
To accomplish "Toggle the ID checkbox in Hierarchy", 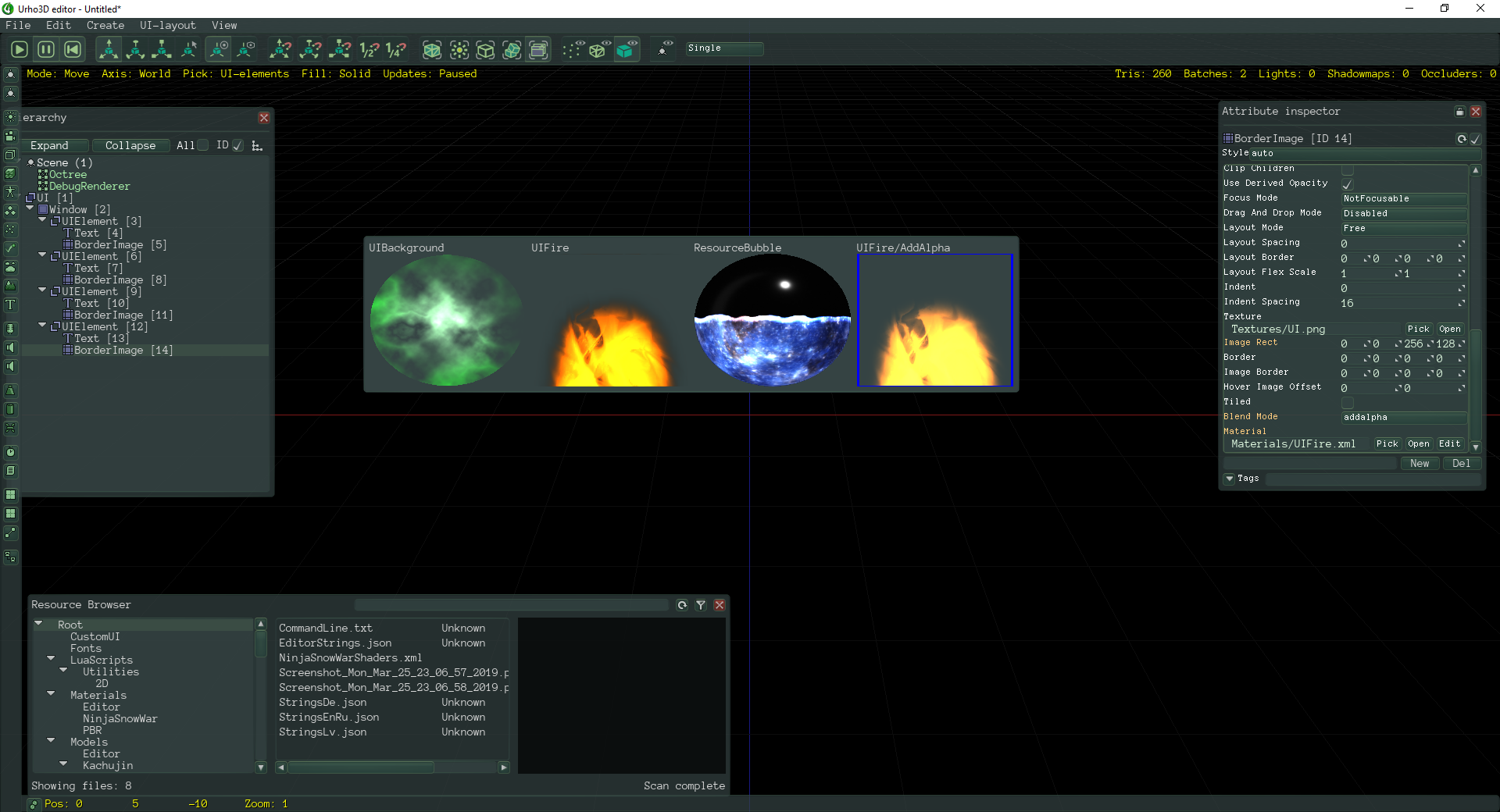I will [x=237, y=145].
